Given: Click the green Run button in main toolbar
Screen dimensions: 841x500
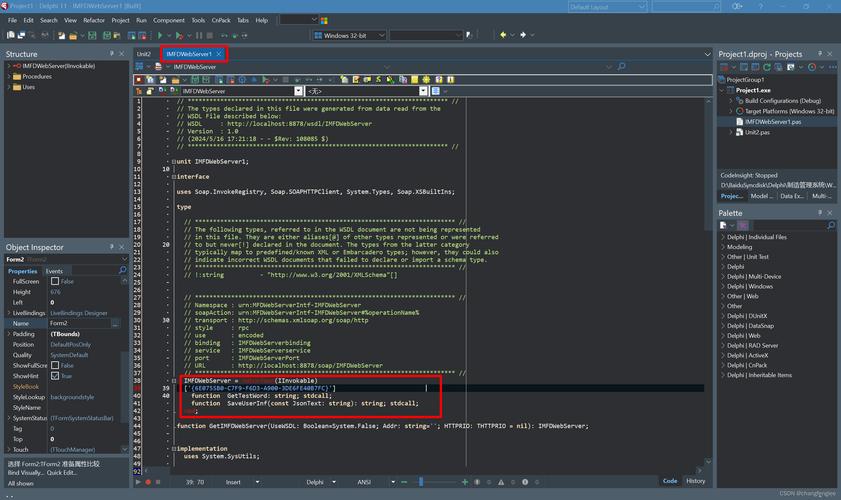Looking at the screenshot, I should (x=160, y=35).
